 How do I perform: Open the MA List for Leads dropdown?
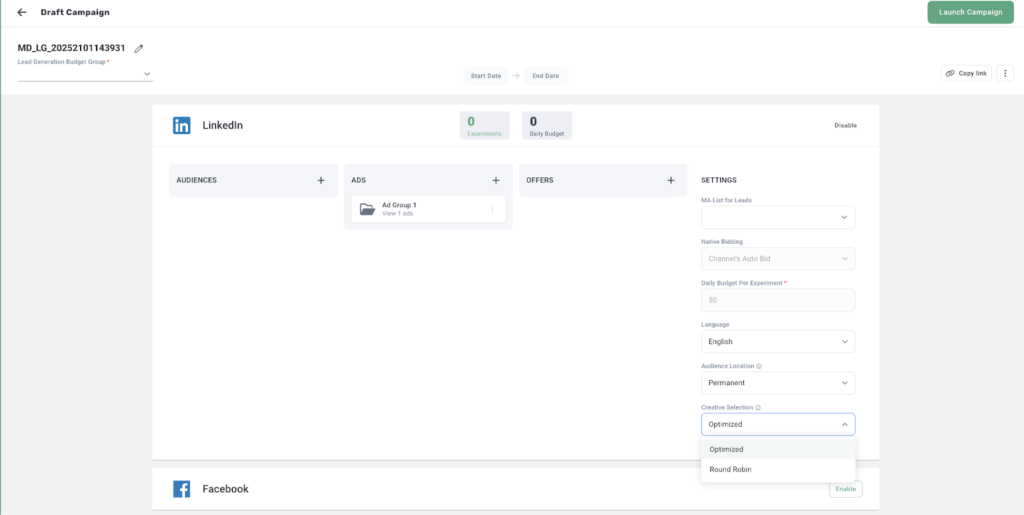pos(778,217)
